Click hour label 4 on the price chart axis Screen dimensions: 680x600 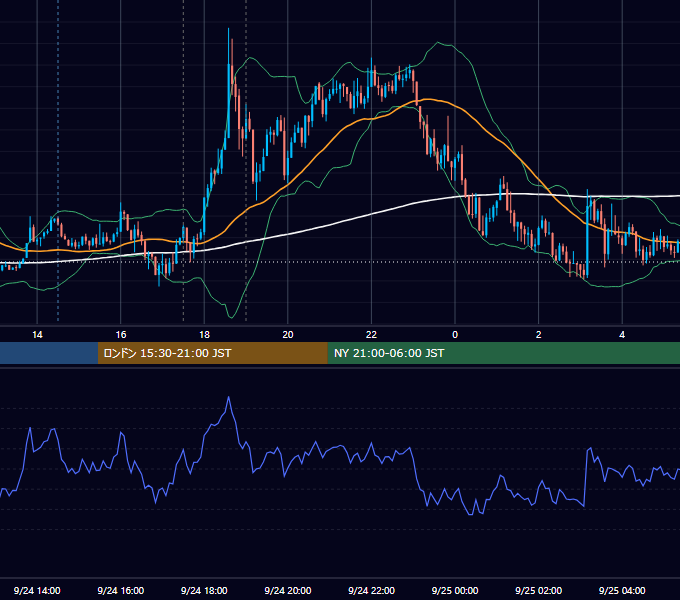(x=622, y=334)
